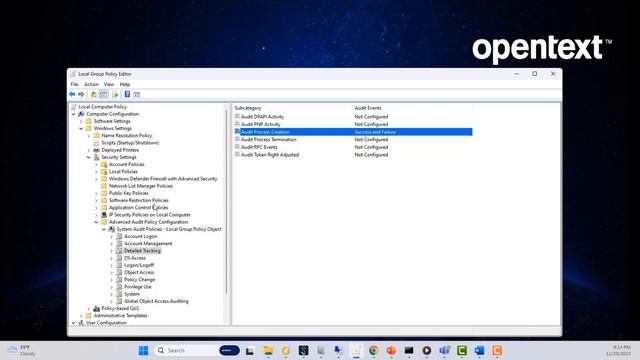This screenshot has height=360, width=640.
Task: Select Account Management audit category
Action: pyautogui.click(x=148, y=244)
